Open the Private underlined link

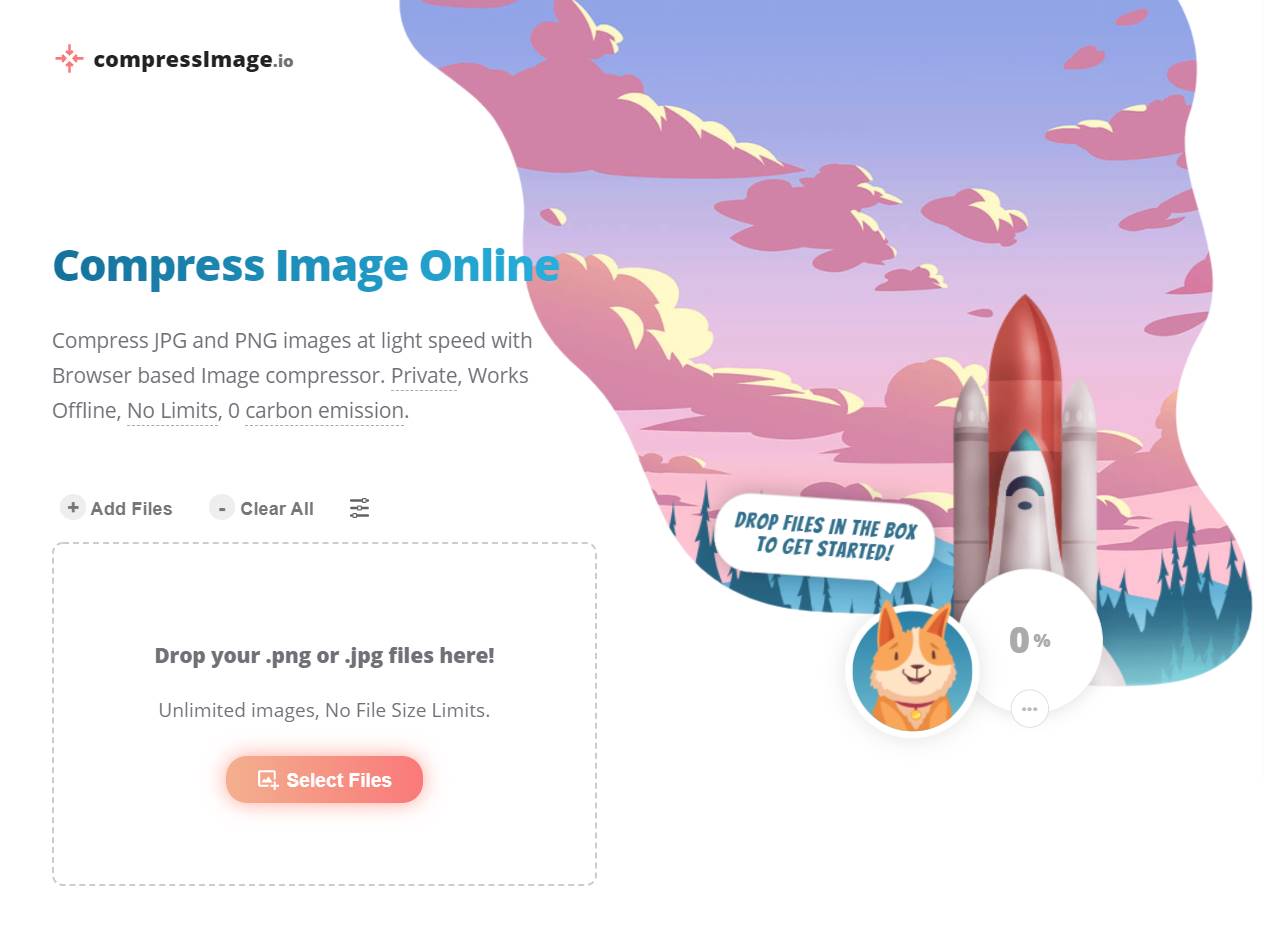click(x=424, y=376)
